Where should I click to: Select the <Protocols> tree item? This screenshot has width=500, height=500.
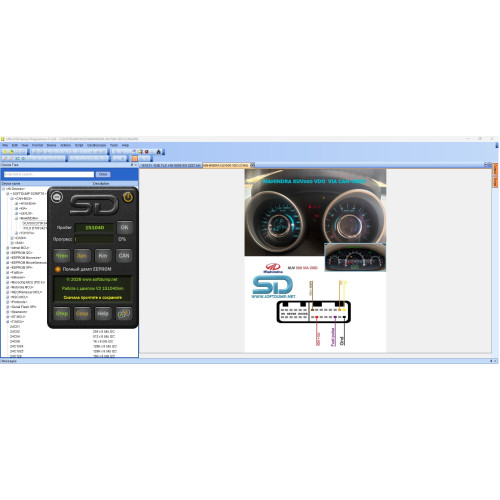[19, 302]
